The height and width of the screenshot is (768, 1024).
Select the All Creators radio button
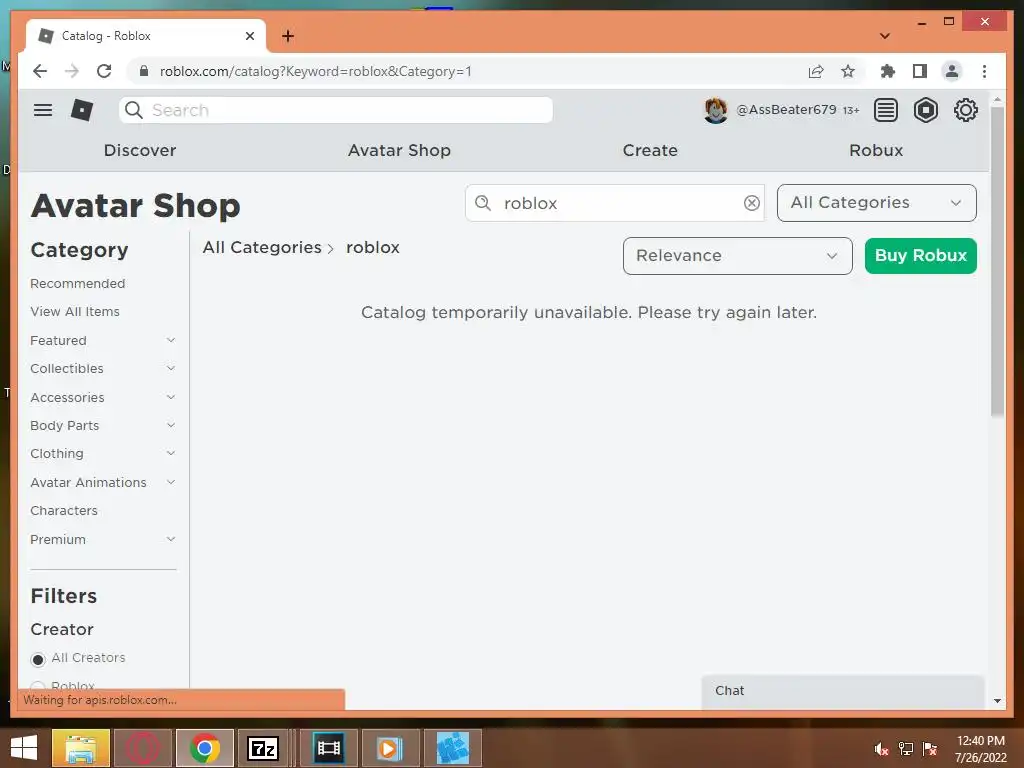(x=38, y=659)
